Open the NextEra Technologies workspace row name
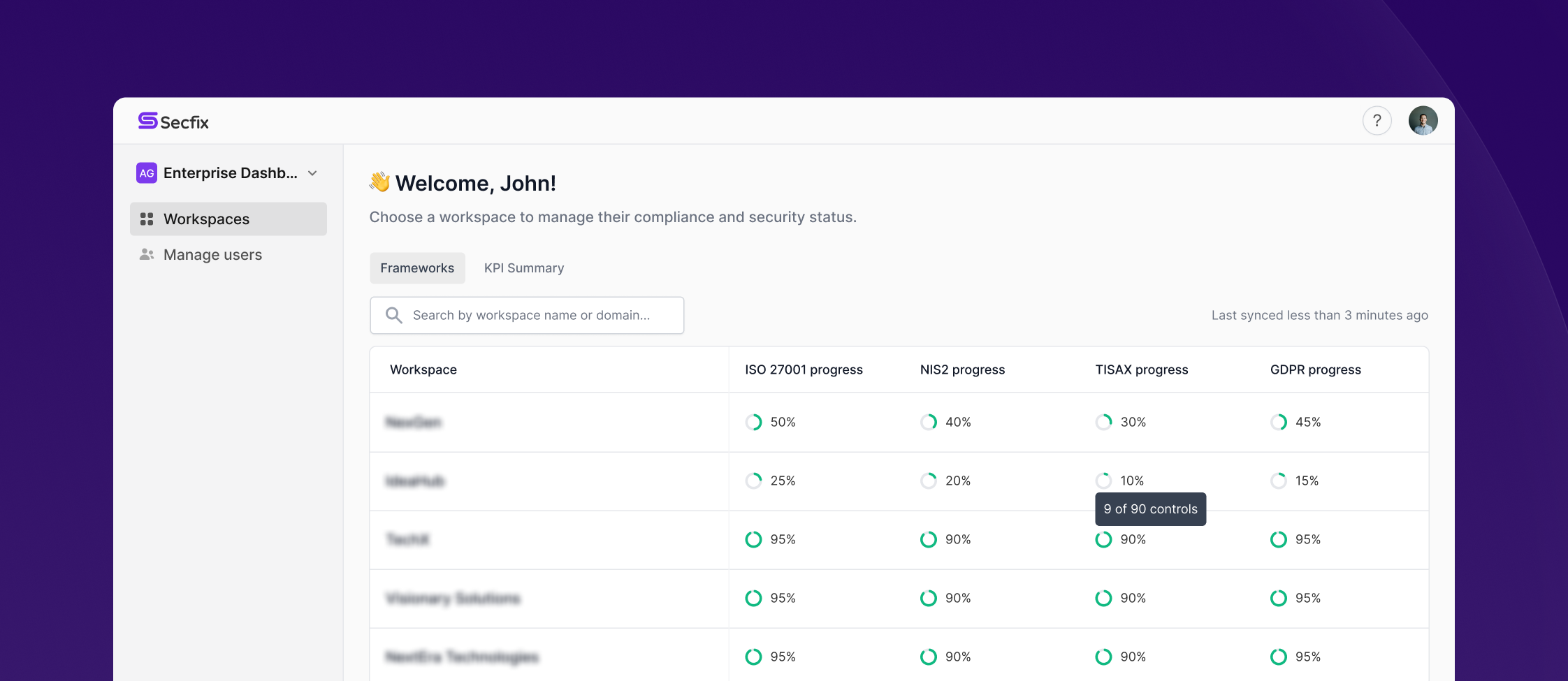Screen dimensions: 1568x681 pyautogui.click(x=462, y=657)
